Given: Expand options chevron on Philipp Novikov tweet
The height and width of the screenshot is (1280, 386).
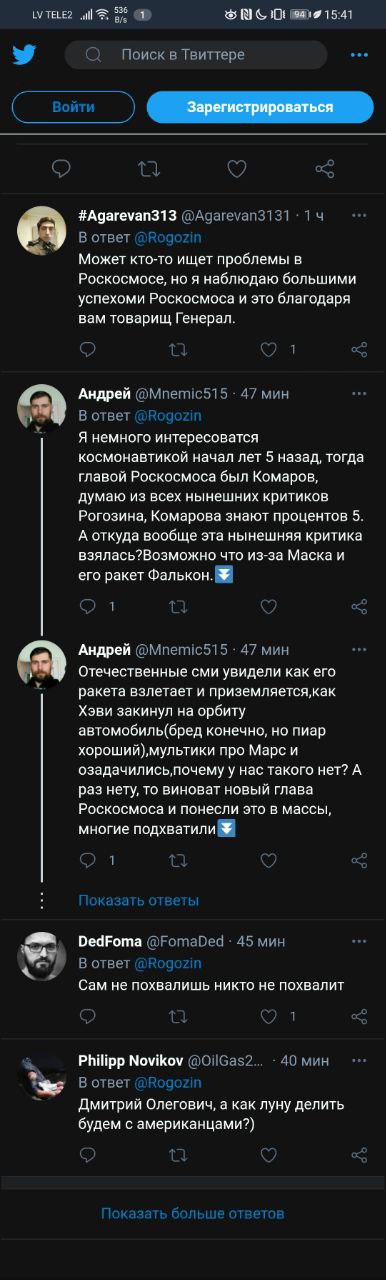Looking at the screenshot, I should coord(360,1060).
